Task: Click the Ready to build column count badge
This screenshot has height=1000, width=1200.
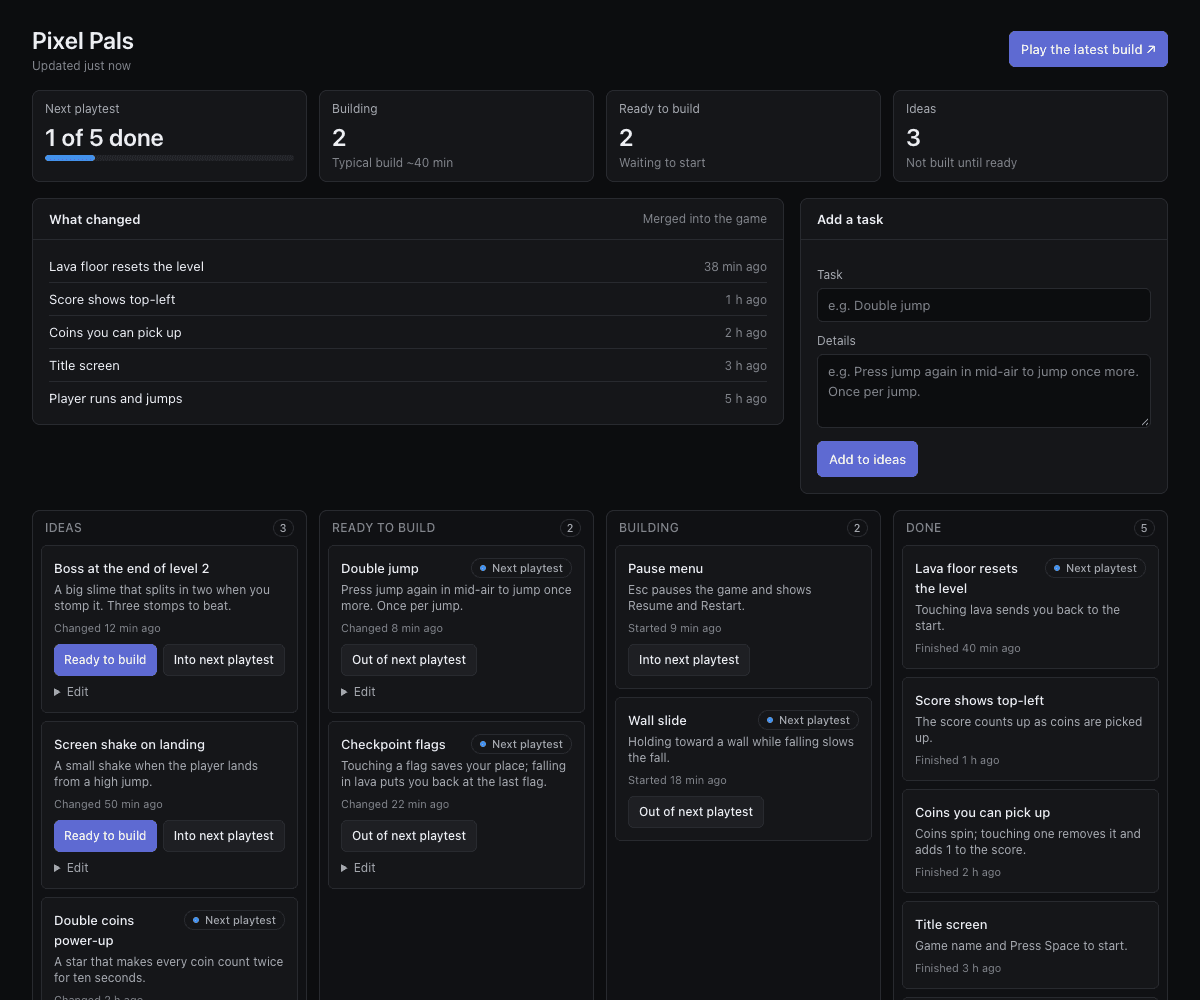Action: [x=570, y=528]
